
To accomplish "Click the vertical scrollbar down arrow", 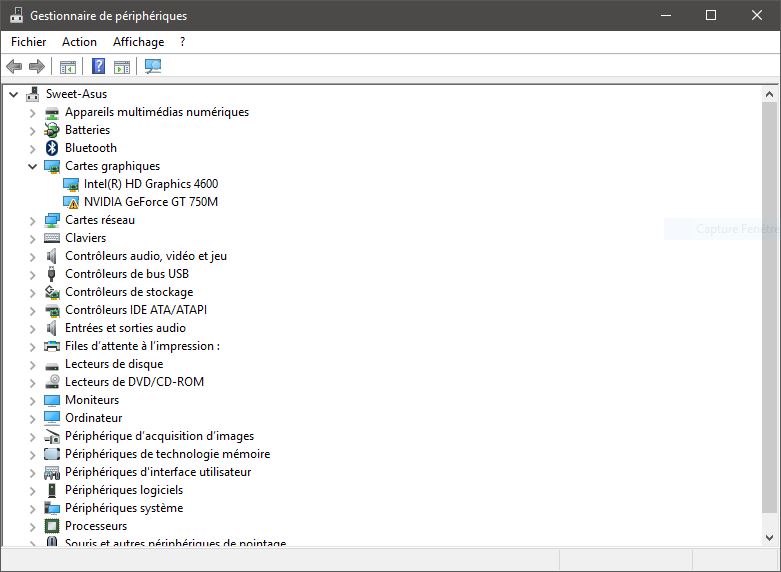I will (769, 537).
